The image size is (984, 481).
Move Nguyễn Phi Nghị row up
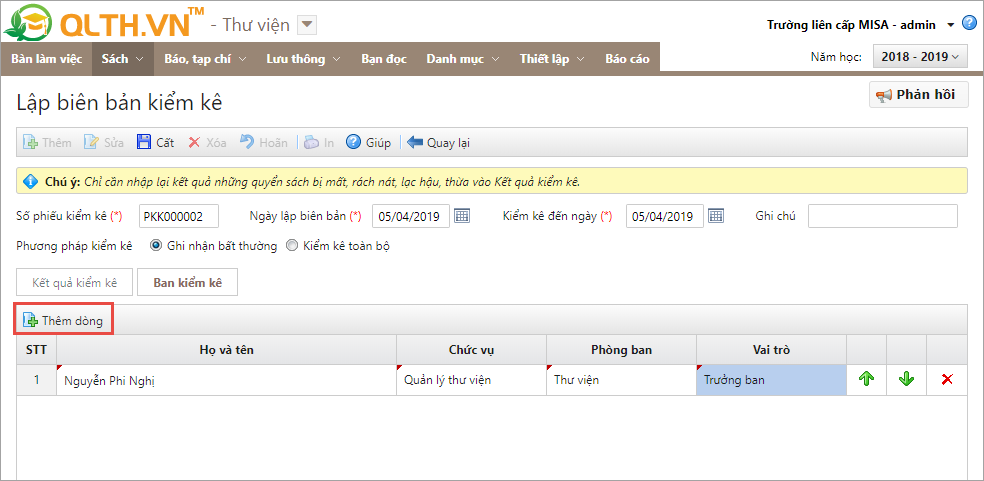[867, 379]
